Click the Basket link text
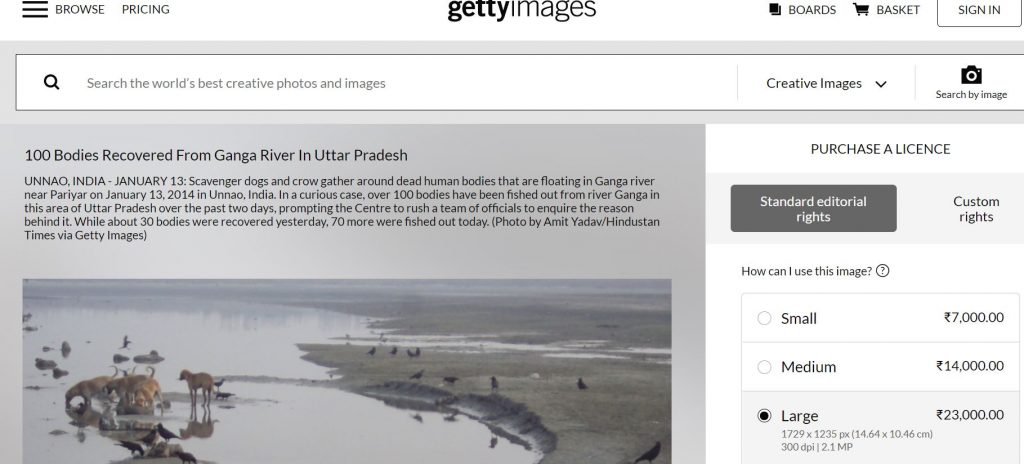Viewport: 1024px width, 464px height. (898, 10)
